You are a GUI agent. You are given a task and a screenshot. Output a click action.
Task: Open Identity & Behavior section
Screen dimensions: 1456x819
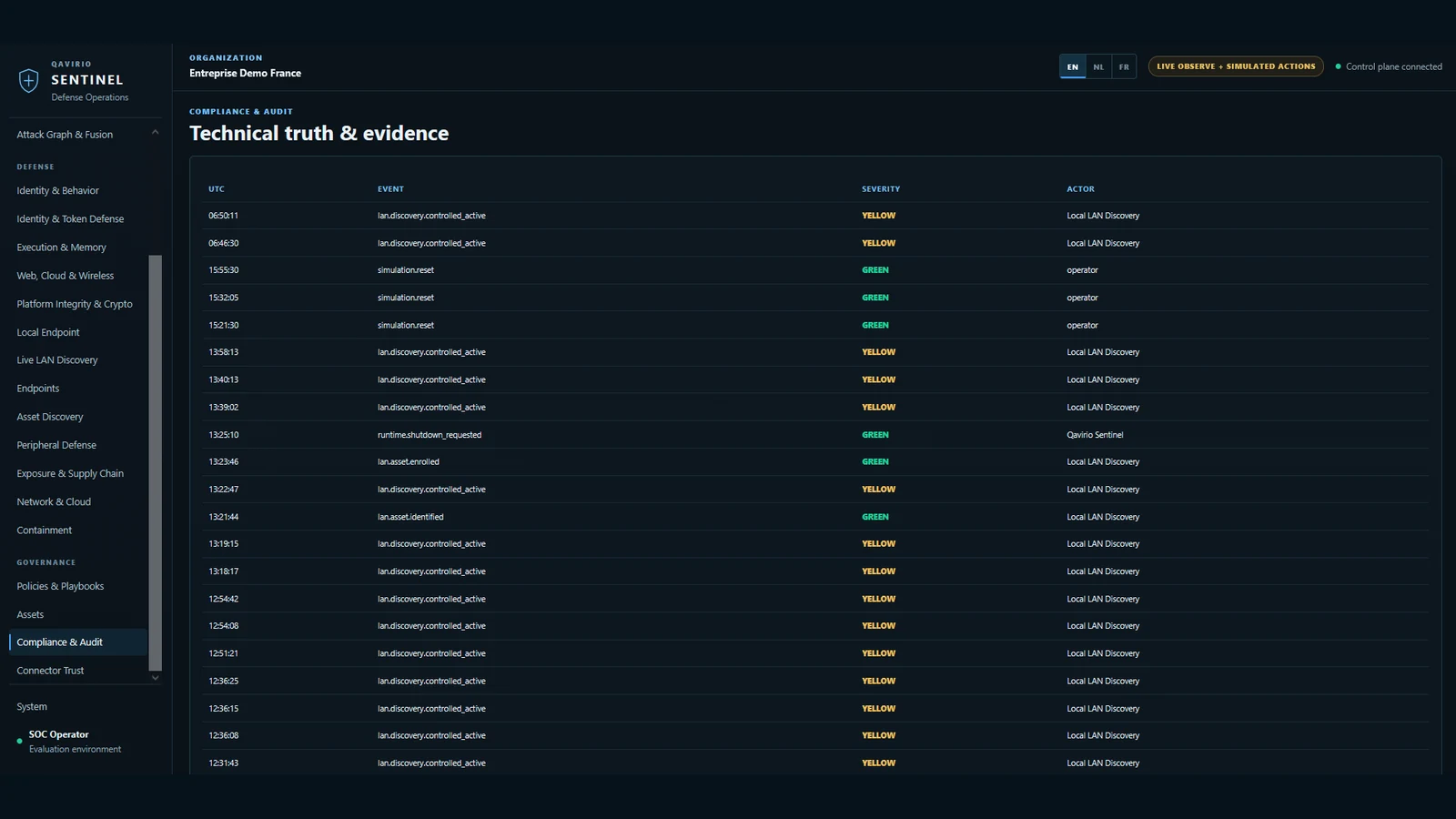pyautogui.click(x=57, y=191)
